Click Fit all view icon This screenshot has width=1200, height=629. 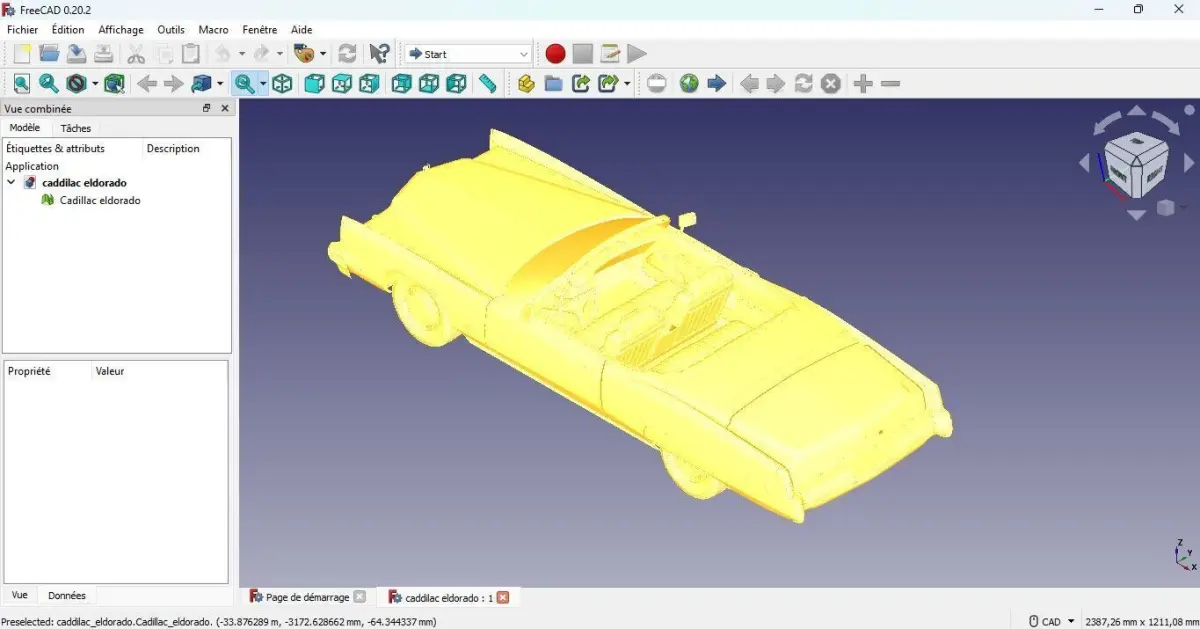point(22,84)
